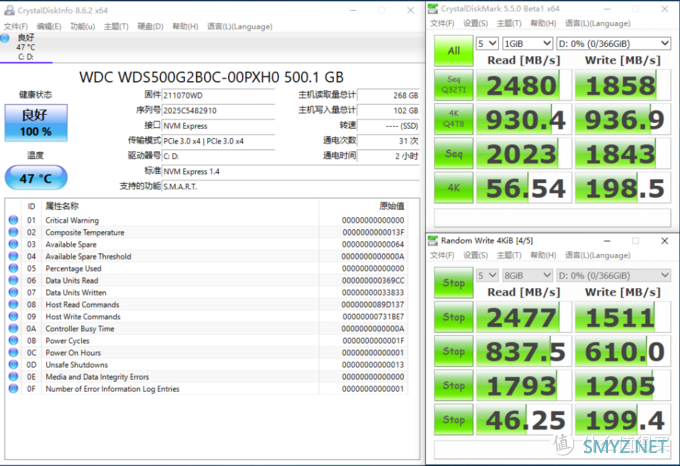680x466 pixels.
Task: Click status icon for Data Units Read row
Action: [13, 280]
